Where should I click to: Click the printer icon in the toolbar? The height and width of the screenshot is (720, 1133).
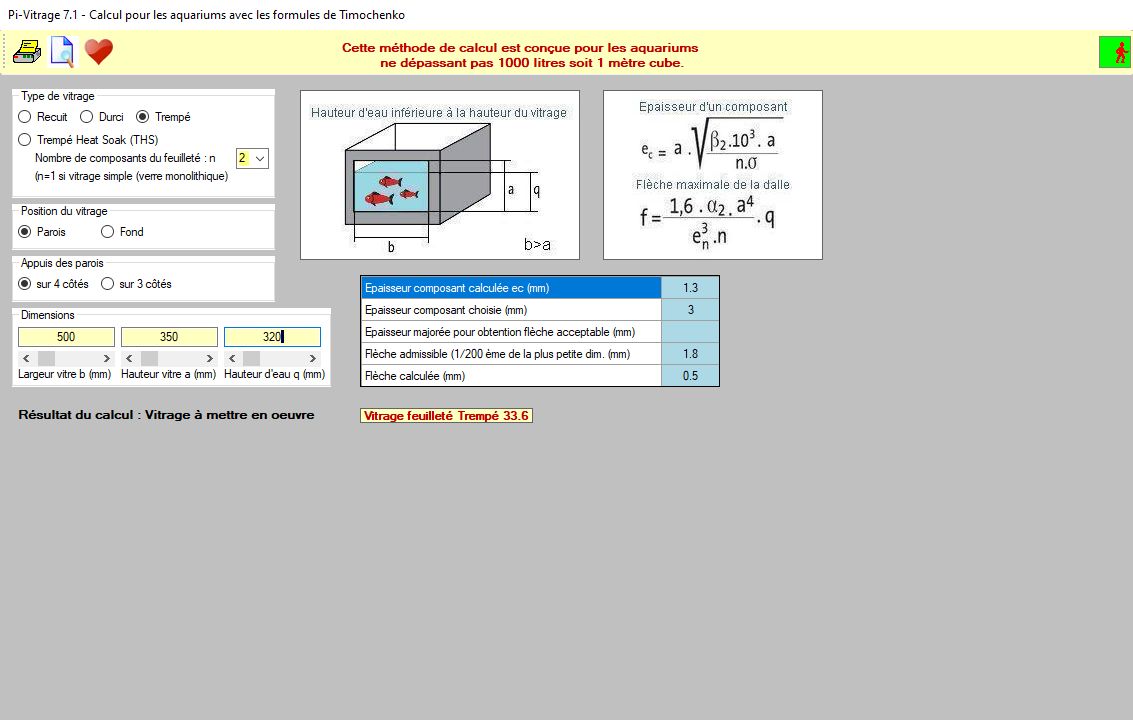27,51
